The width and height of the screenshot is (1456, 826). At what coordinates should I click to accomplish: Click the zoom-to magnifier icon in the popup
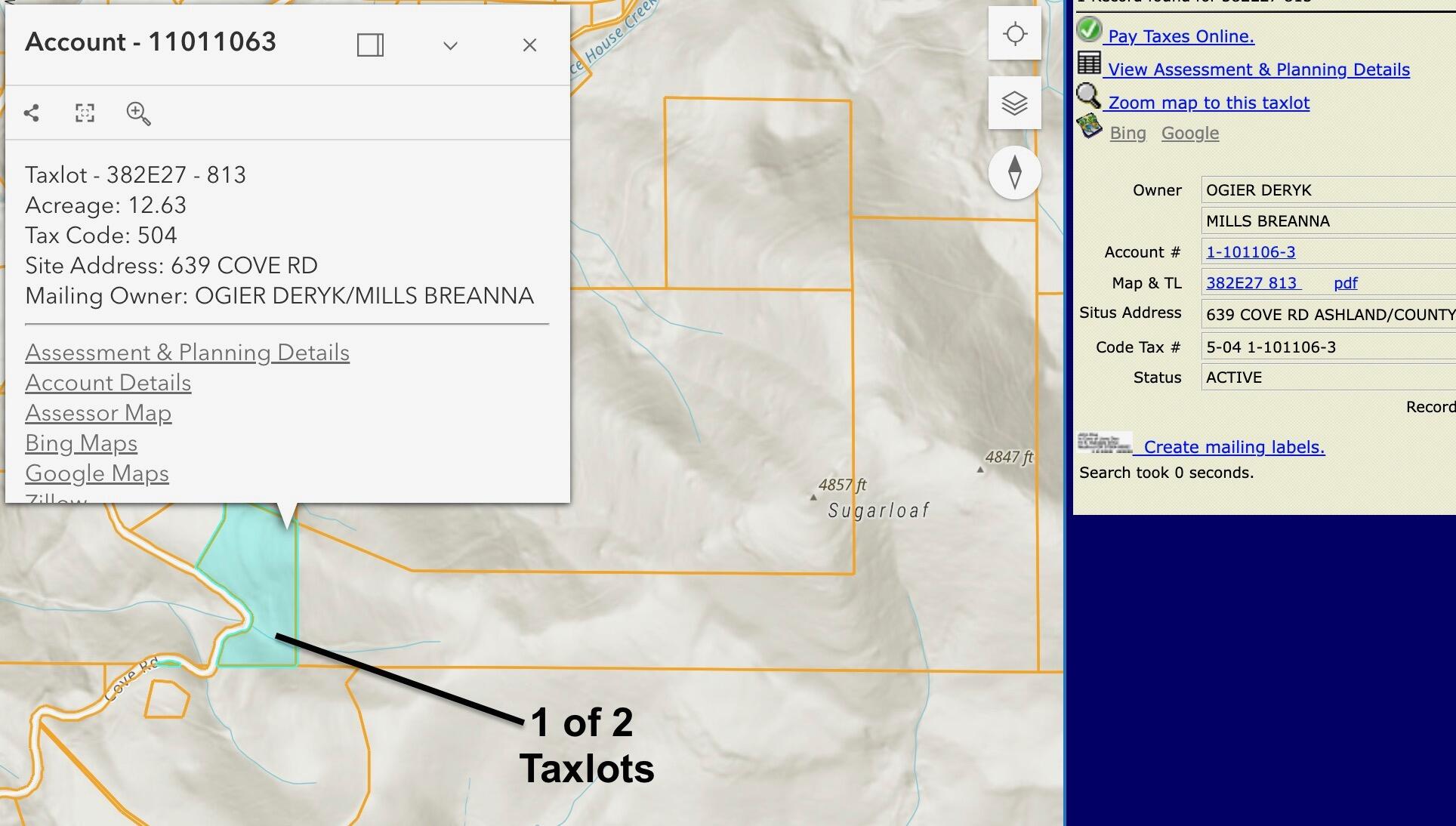138,113
